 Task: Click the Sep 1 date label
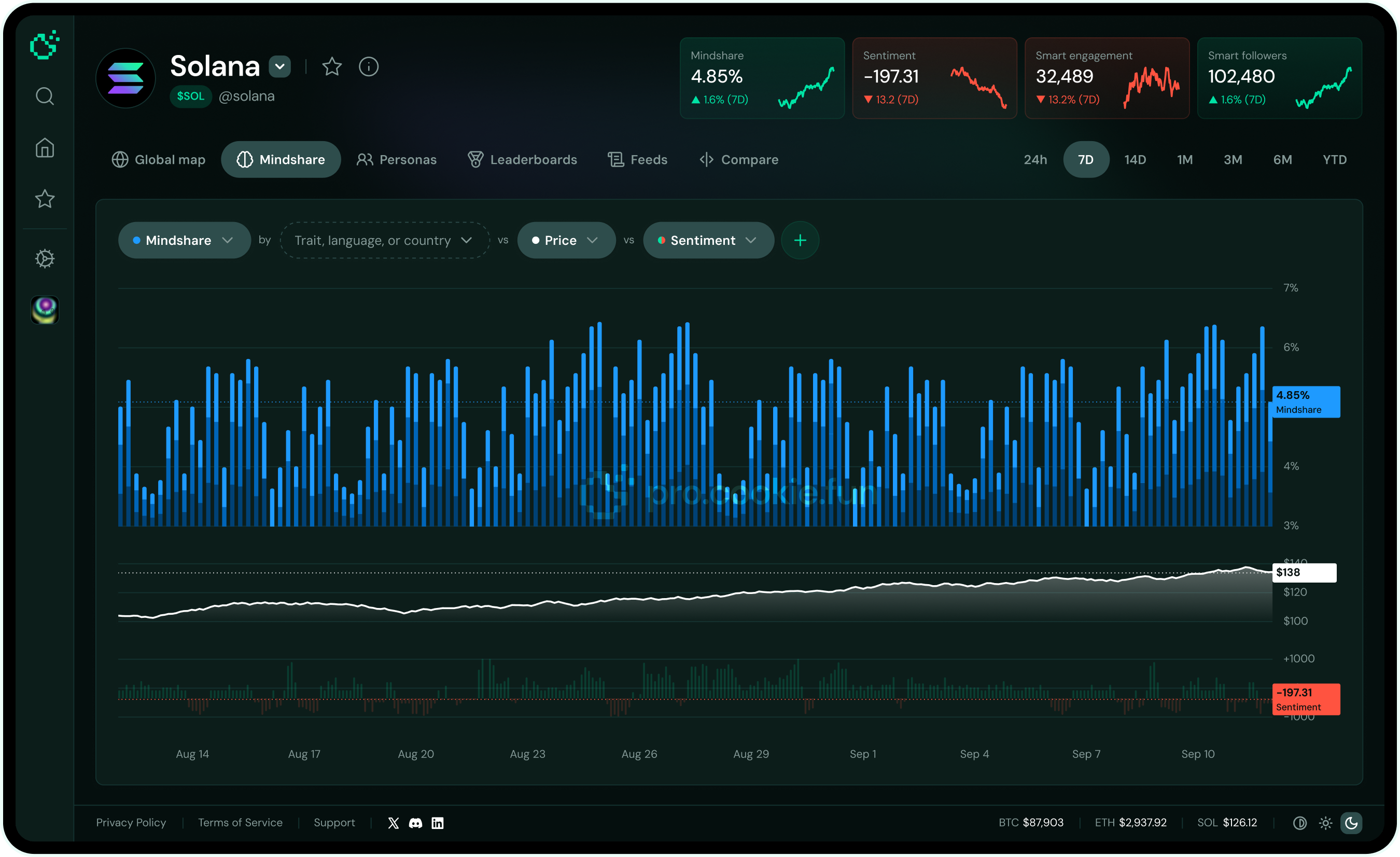pyautogui.click(x=862, y=754)
